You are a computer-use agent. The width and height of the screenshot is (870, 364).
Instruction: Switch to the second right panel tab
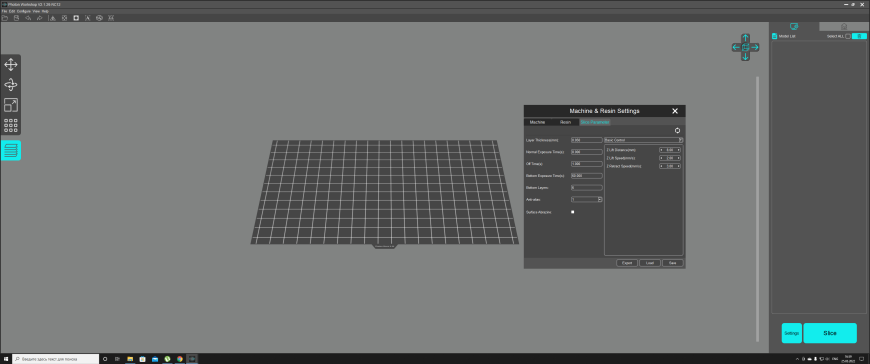click(844, 26)
